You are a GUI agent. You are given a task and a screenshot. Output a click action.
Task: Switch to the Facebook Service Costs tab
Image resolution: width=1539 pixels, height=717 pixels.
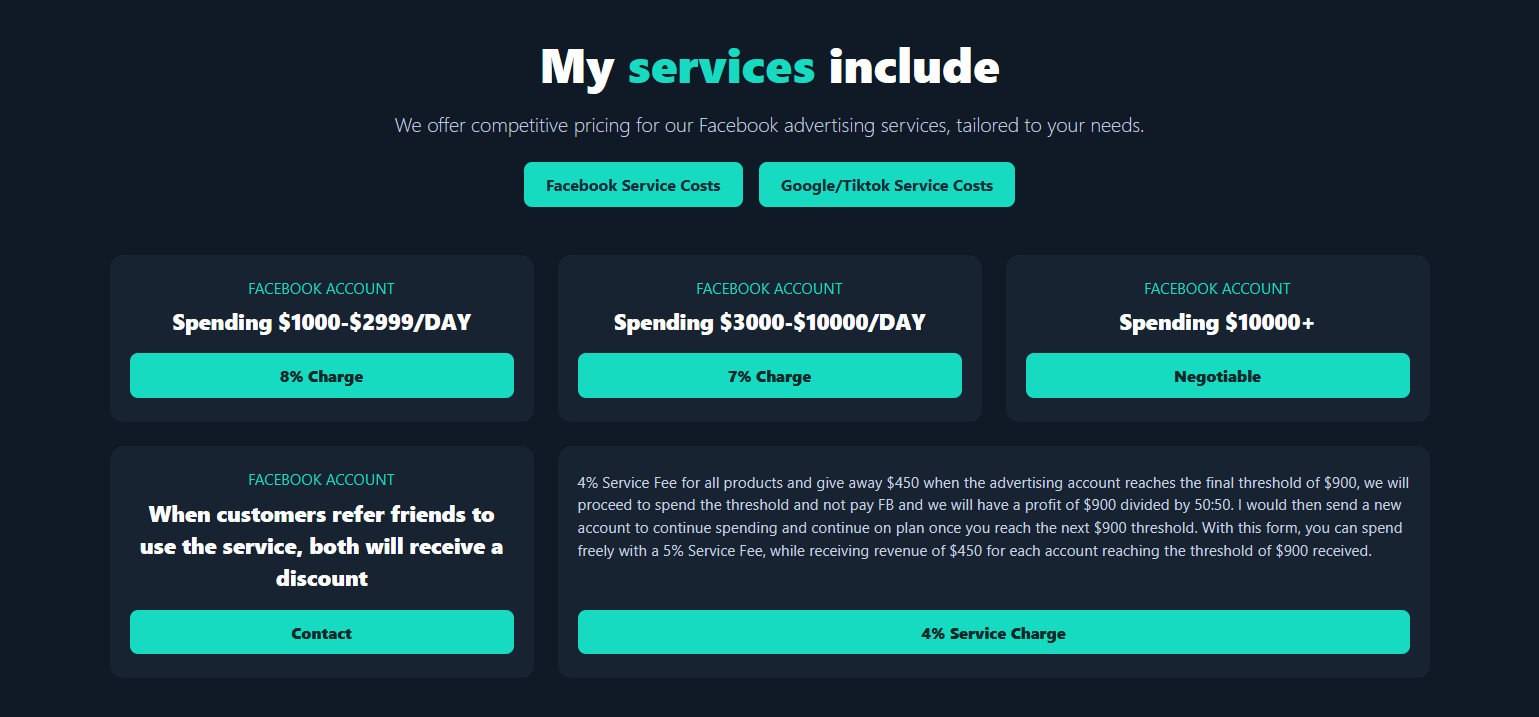click(633, 185)
